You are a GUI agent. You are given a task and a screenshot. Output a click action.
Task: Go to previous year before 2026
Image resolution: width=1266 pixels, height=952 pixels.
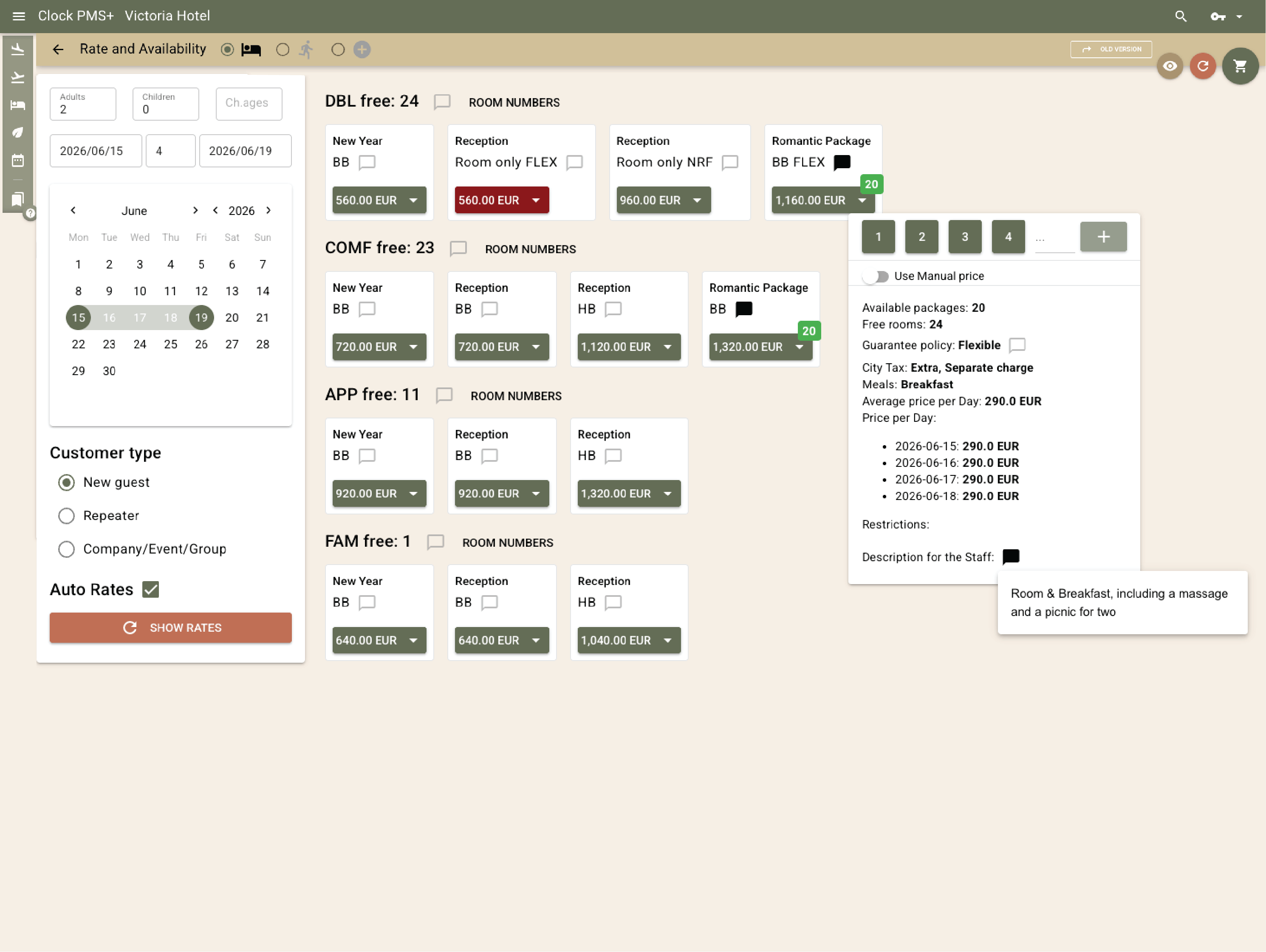[x=215, y=210]
